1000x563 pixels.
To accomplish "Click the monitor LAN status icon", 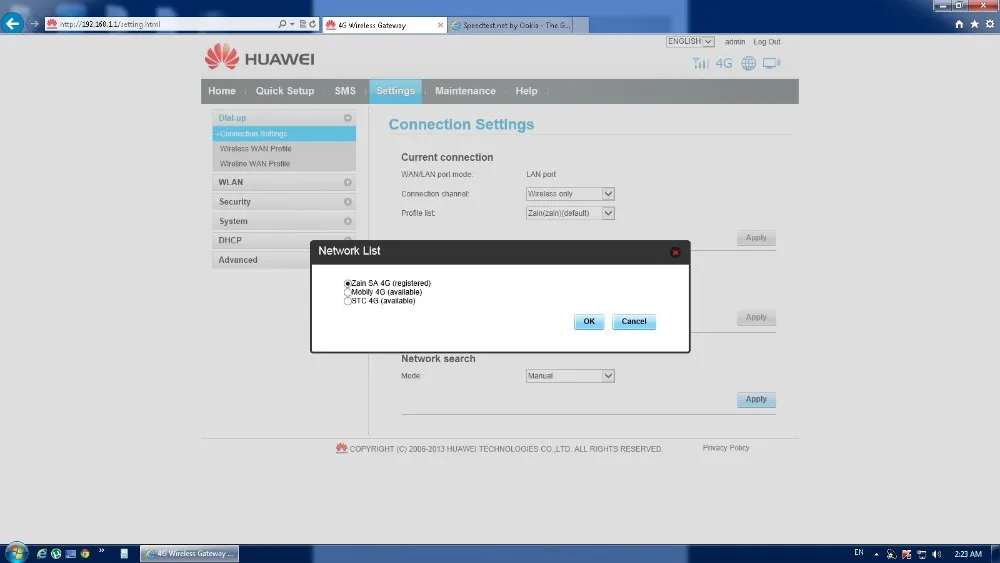I will tap(771, 63).
